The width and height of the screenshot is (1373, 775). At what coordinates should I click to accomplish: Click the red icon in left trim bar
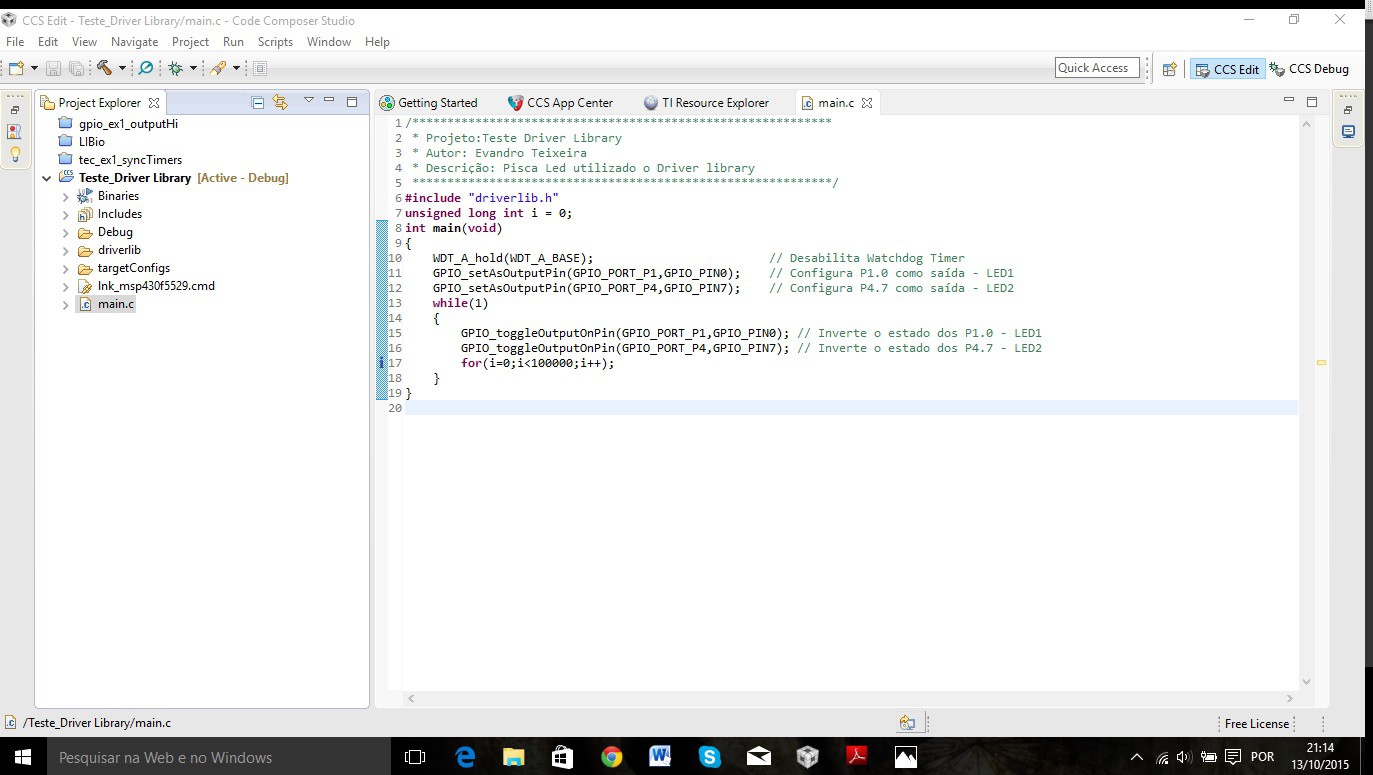15,132
